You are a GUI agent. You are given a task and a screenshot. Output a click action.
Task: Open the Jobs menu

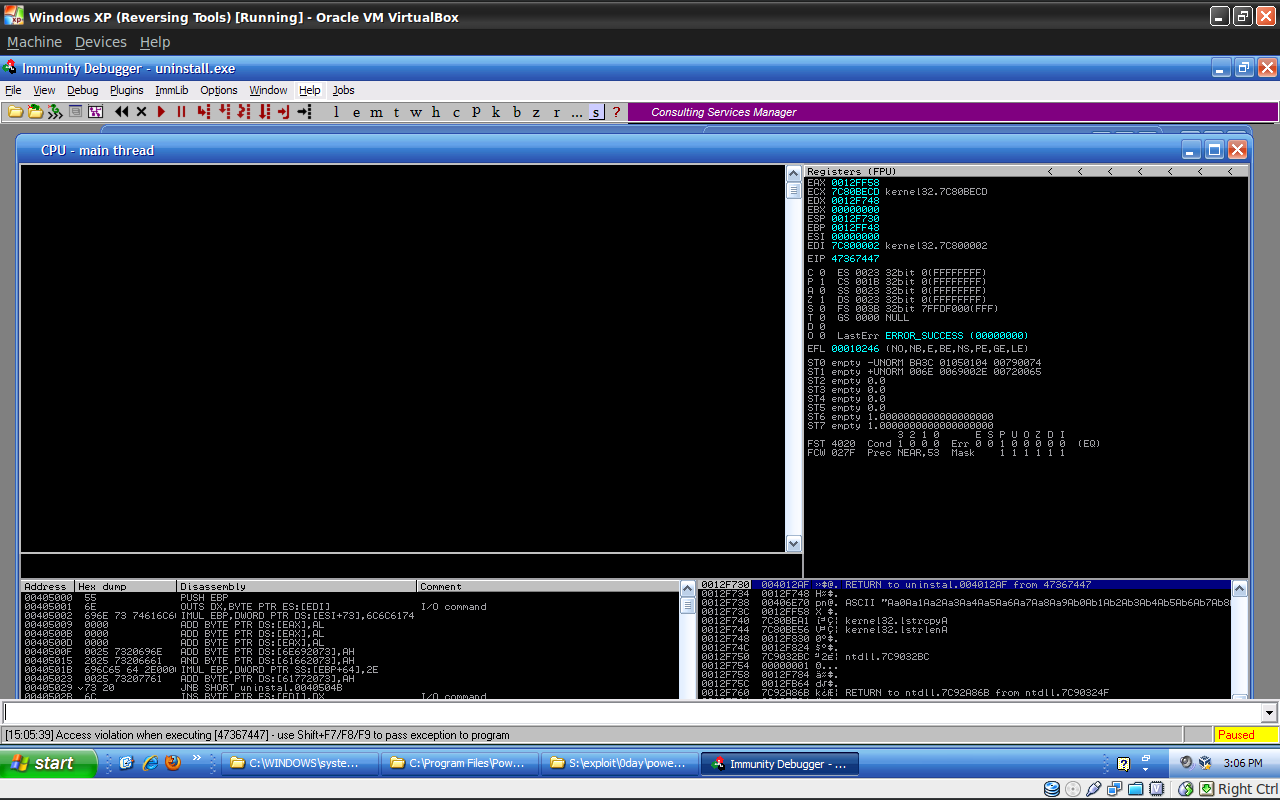[343, 90]
